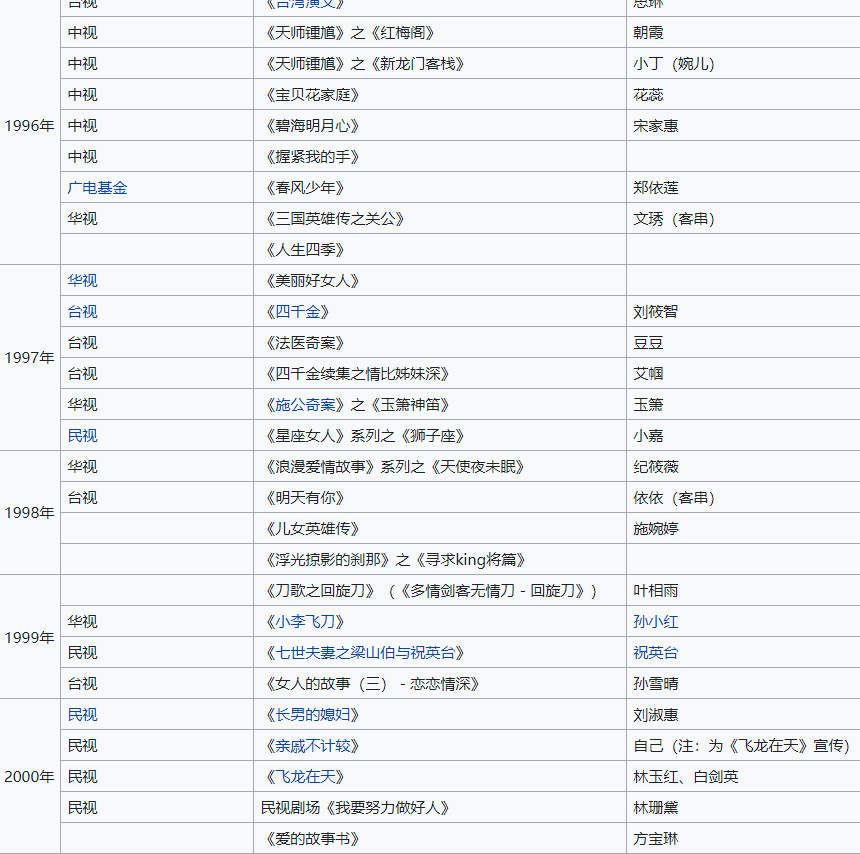Select the role name 小嘉
Viewport: 860px width, 854px height.
coord(648,436)
